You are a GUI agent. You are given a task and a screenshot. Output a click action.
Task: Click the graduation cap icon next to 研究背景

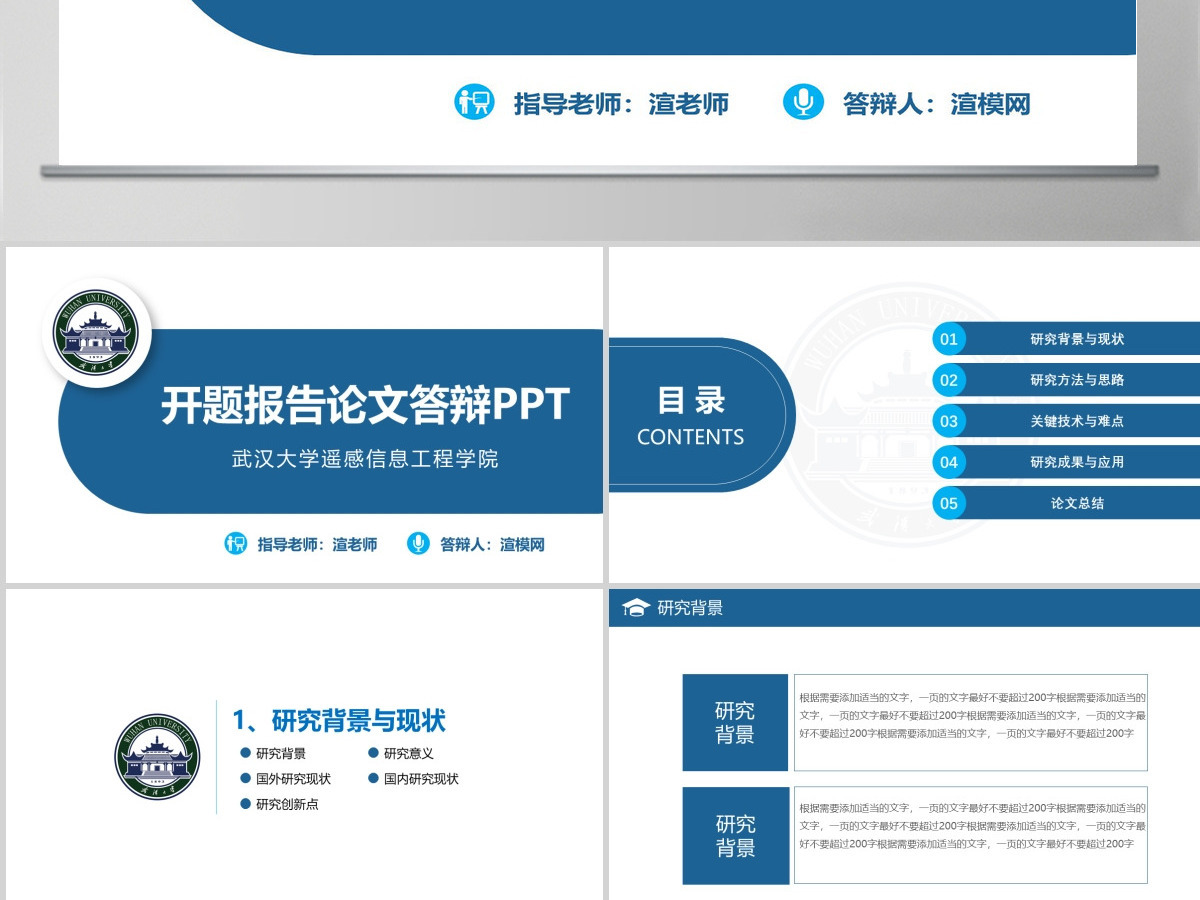tap(636, 607)
